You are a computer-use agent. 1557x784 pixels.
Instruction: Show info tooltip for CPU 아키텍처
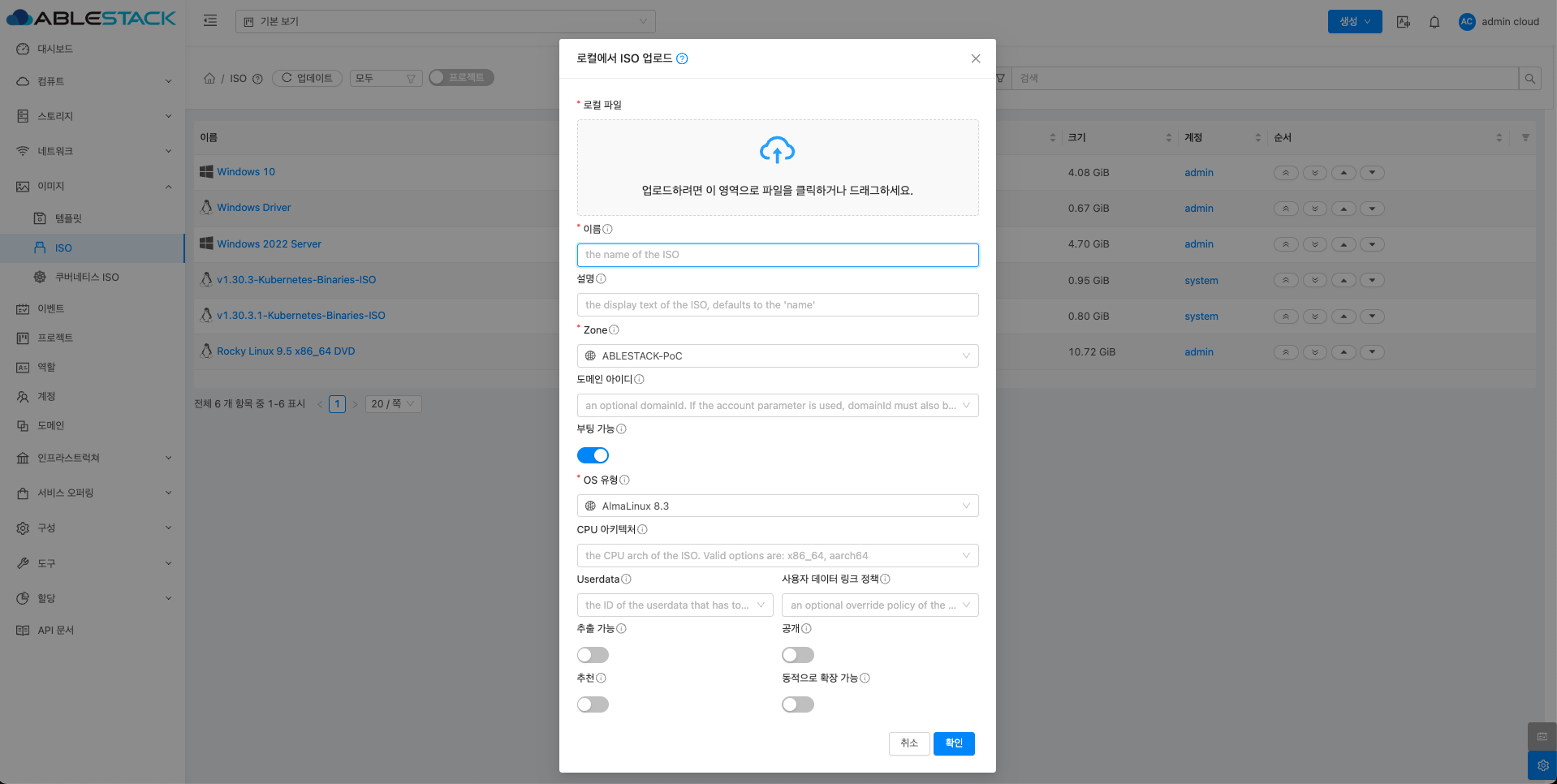pyautogui.click(x=642, y=529)
